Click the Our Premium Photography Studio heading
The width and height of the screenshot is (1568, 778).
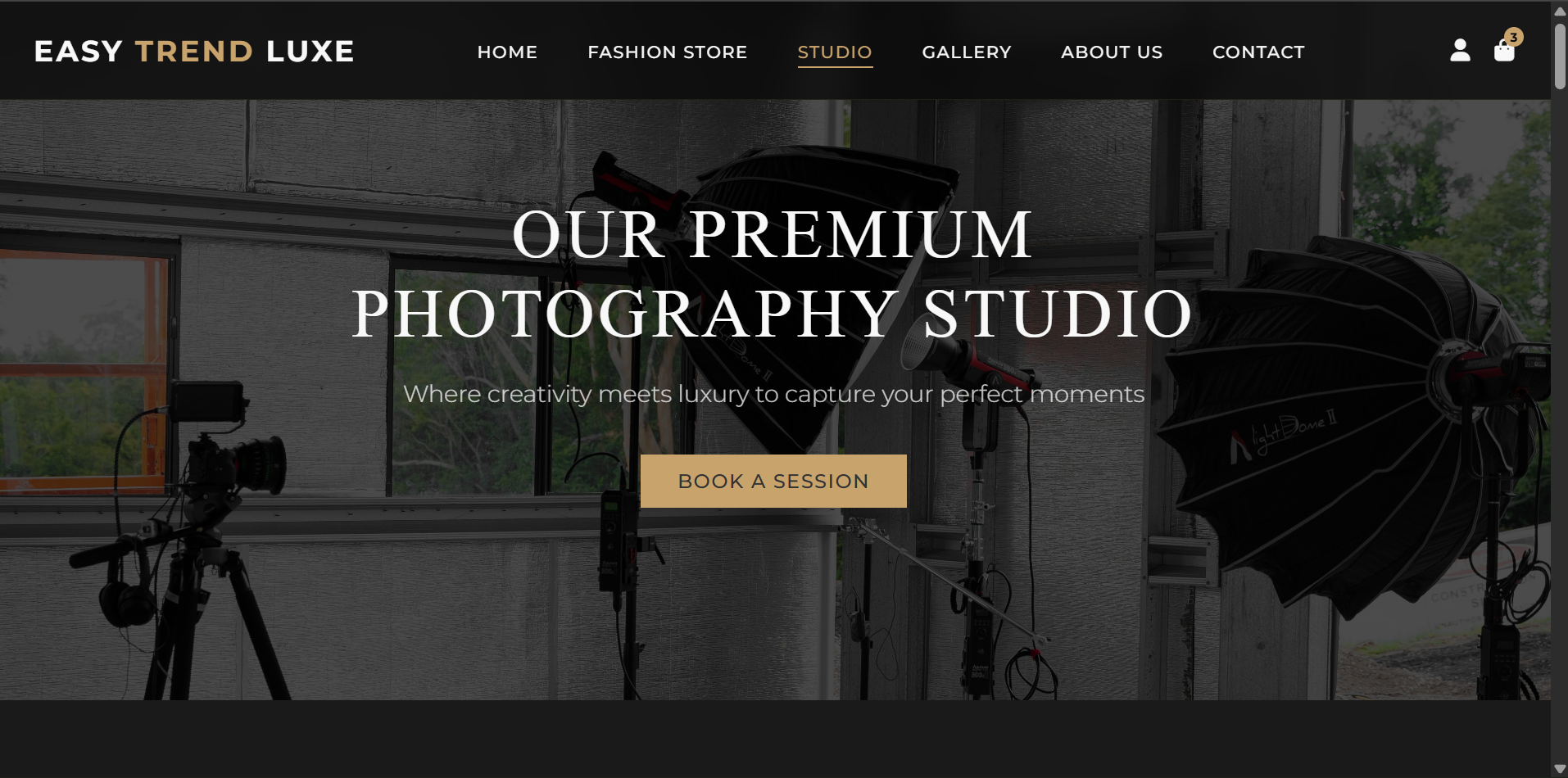click(773, 274)
